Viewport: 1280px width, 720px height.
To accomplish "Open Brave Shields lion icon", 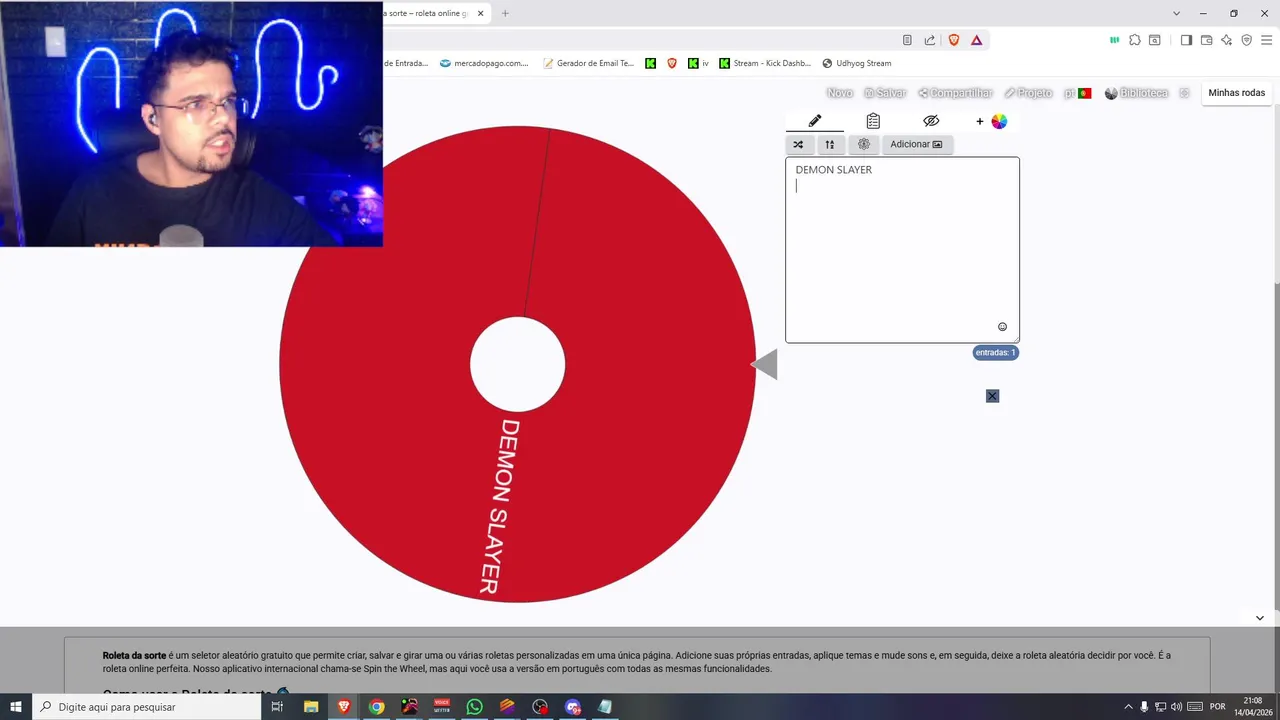I will (953, 40).
